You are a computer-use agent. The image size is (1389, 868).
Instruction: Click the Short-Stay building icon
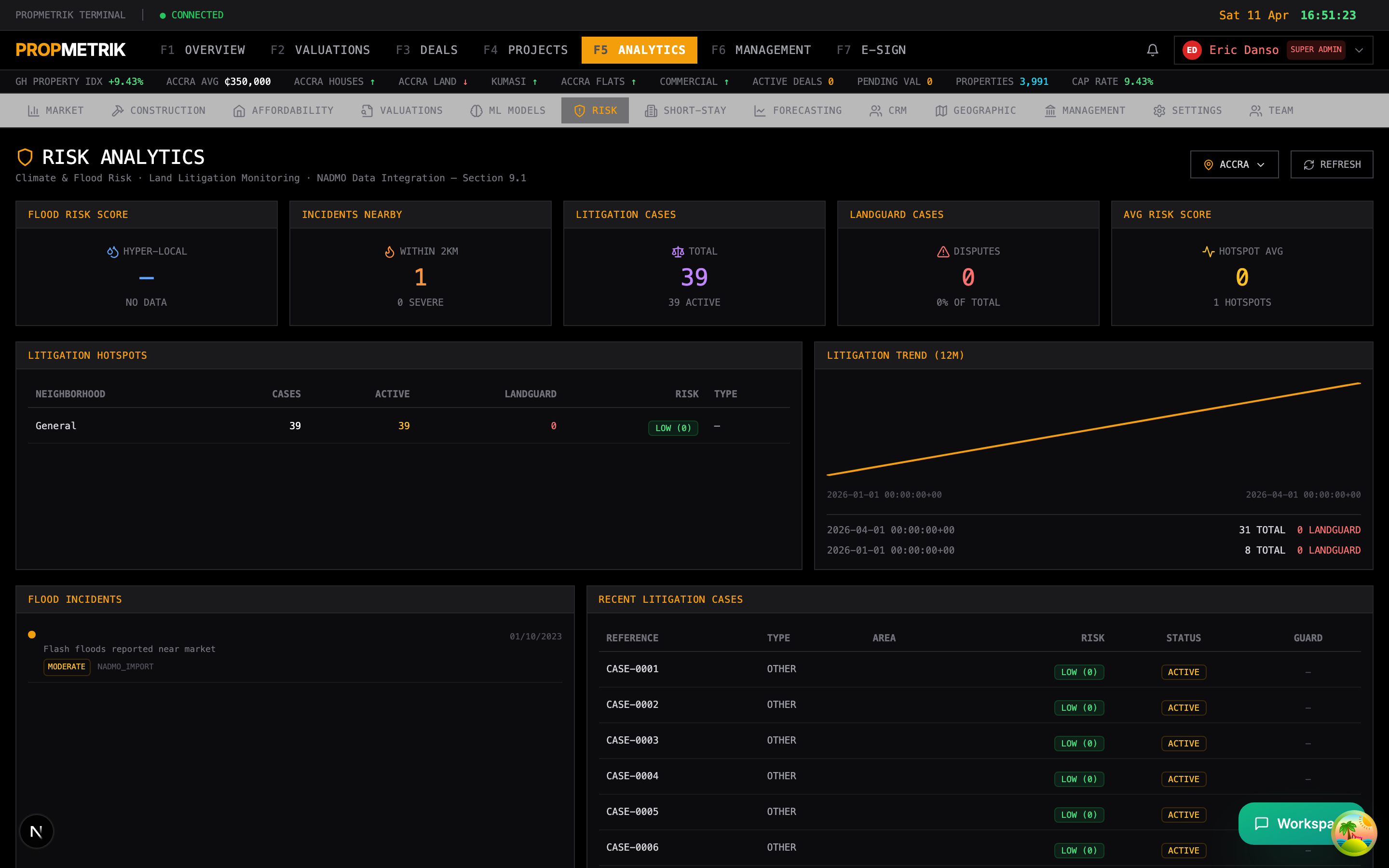(651, 111)
